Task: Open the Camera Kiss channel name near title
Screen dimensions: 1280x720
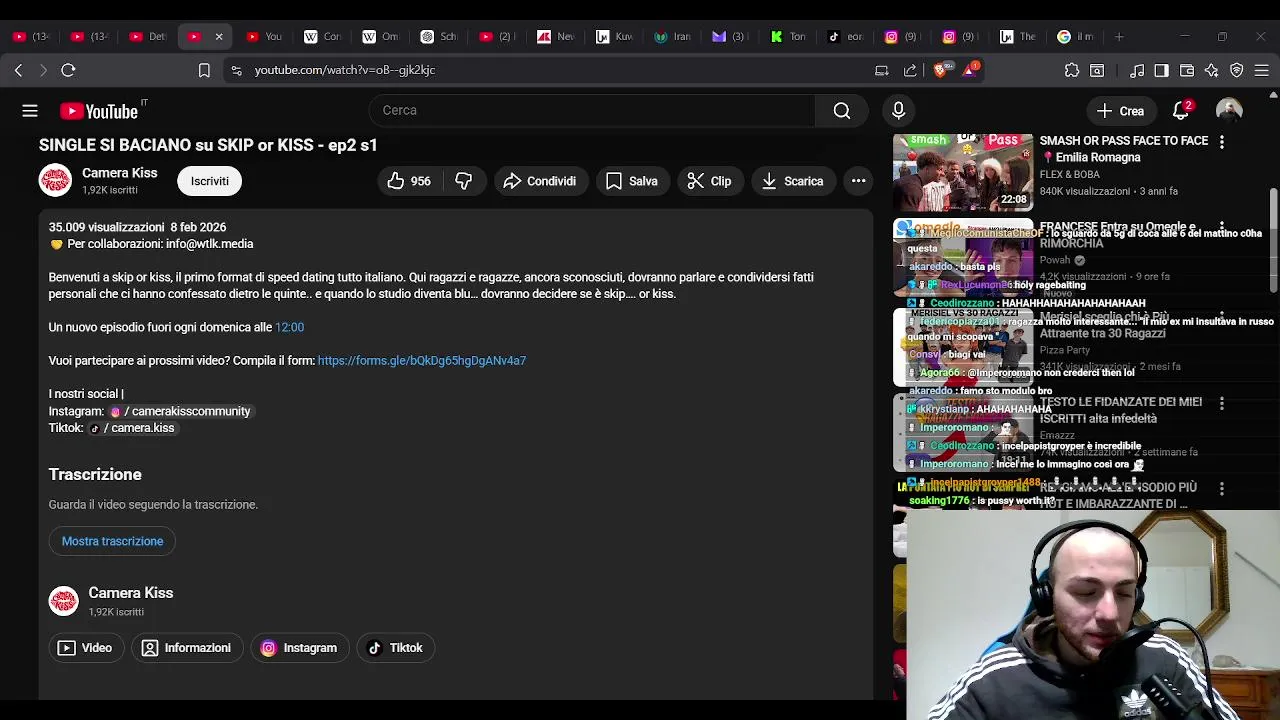Action: [120, 173]
